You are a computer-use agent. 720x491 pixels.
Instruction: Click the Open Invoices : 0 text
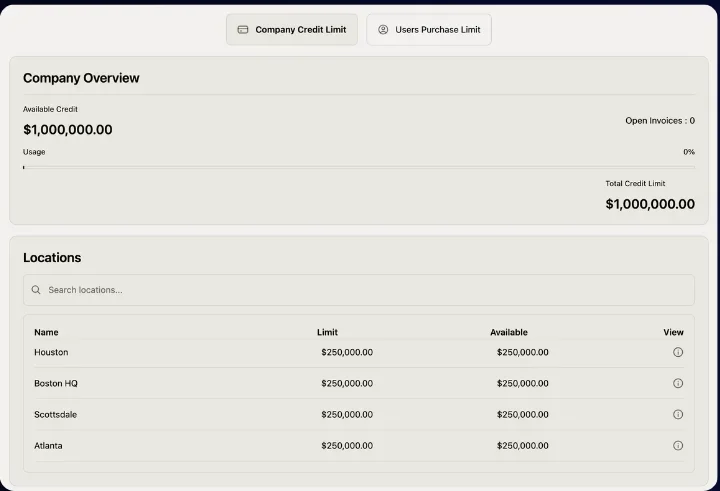(x=660, y=121)
